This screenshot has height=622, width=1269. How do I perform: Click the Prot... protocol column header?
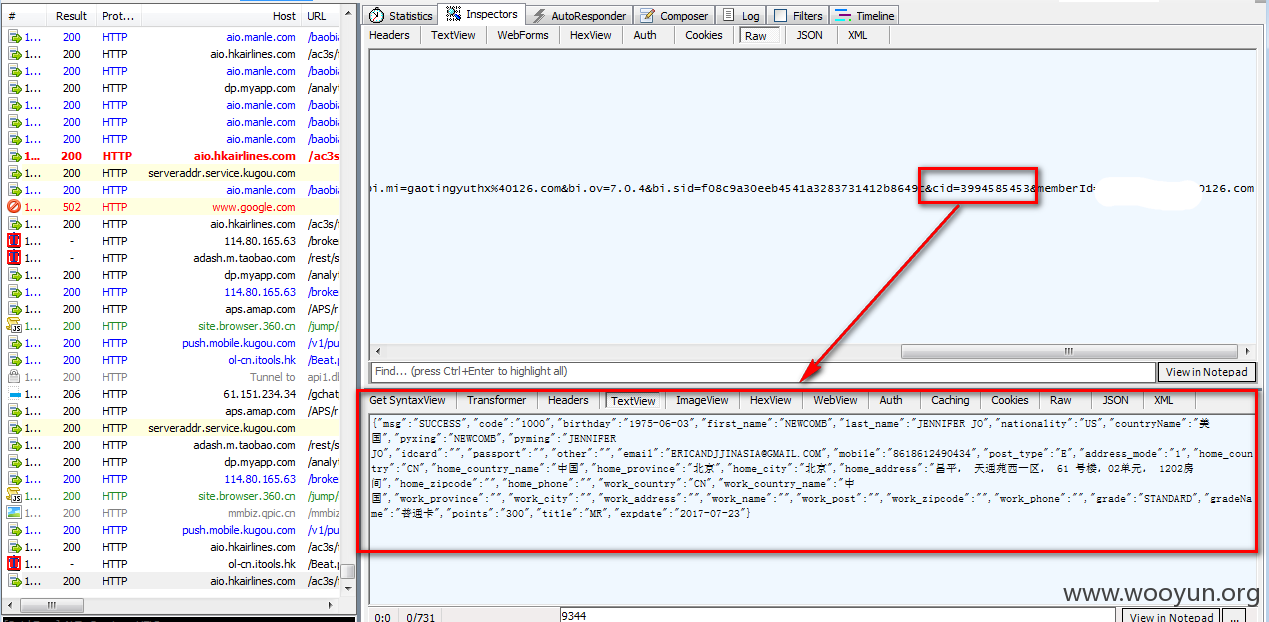pyautogui.click(x=118, y=16)
